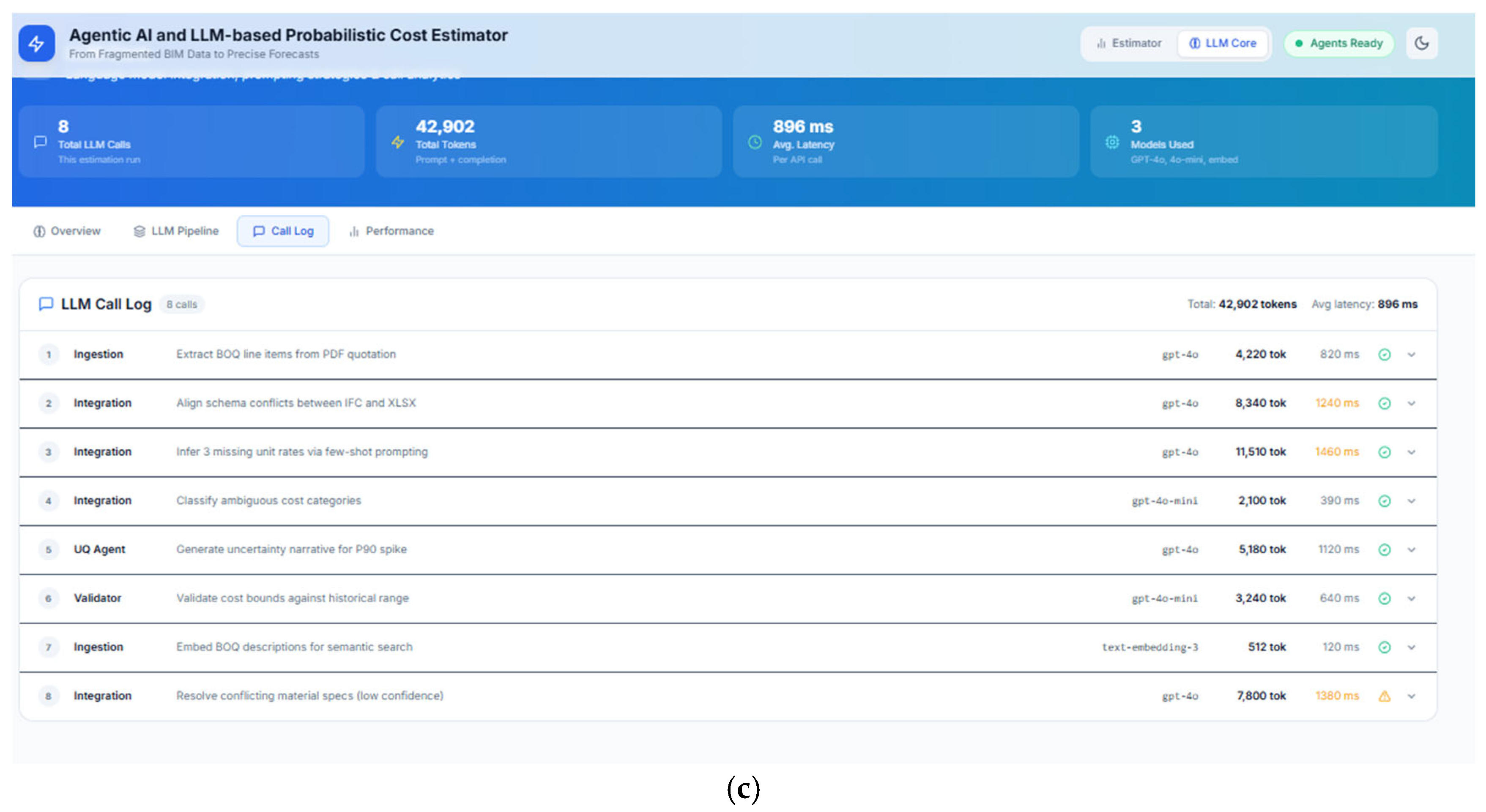
Task: Click the chat icon beside LLM Call Log heading
Action: (46, 304)
